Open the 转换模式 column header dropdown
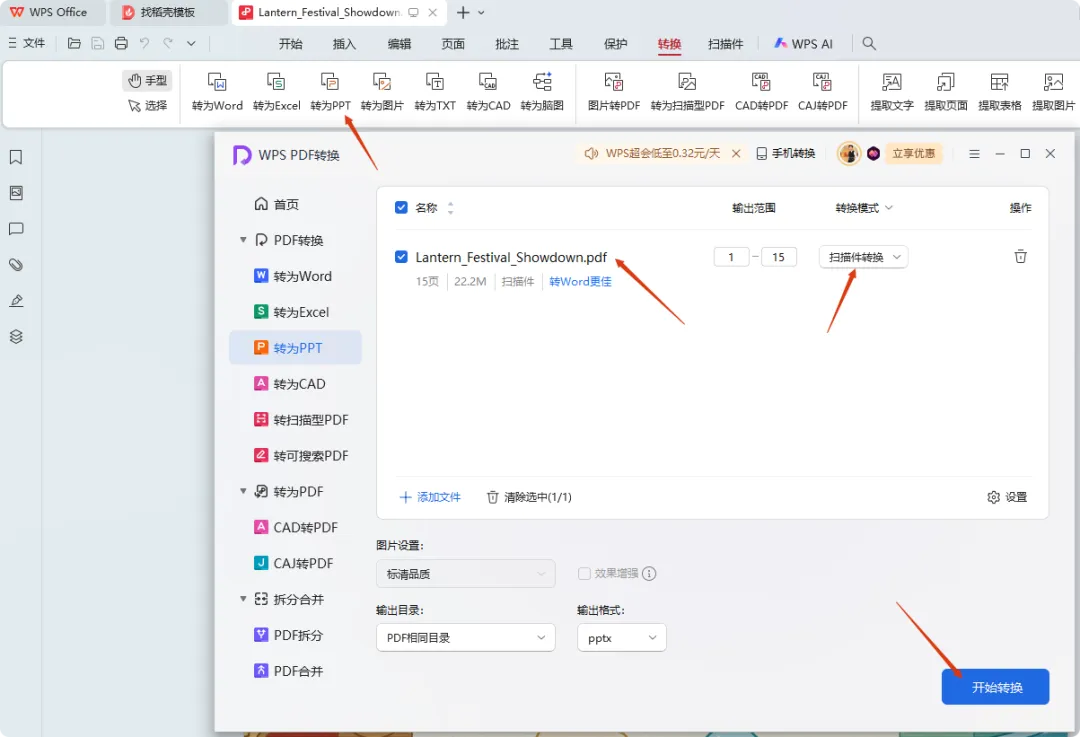 864,208
